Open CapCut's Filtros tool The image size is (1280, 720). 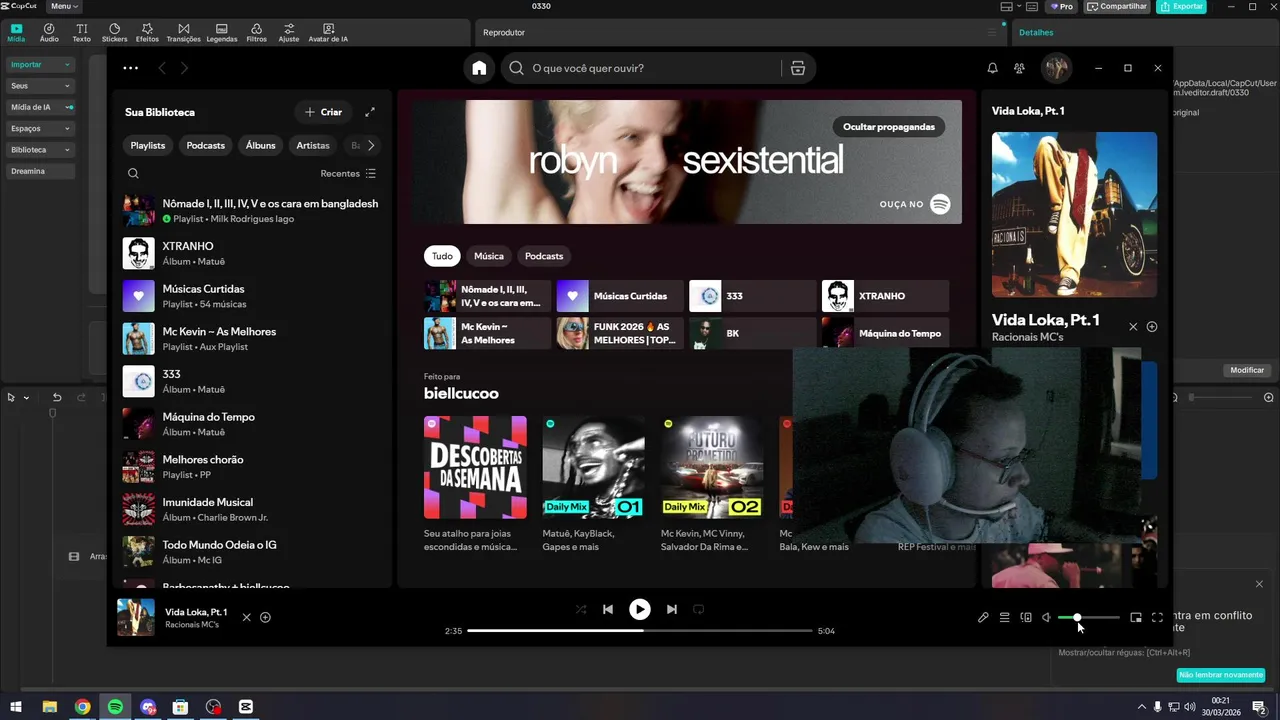click(256, 33)
